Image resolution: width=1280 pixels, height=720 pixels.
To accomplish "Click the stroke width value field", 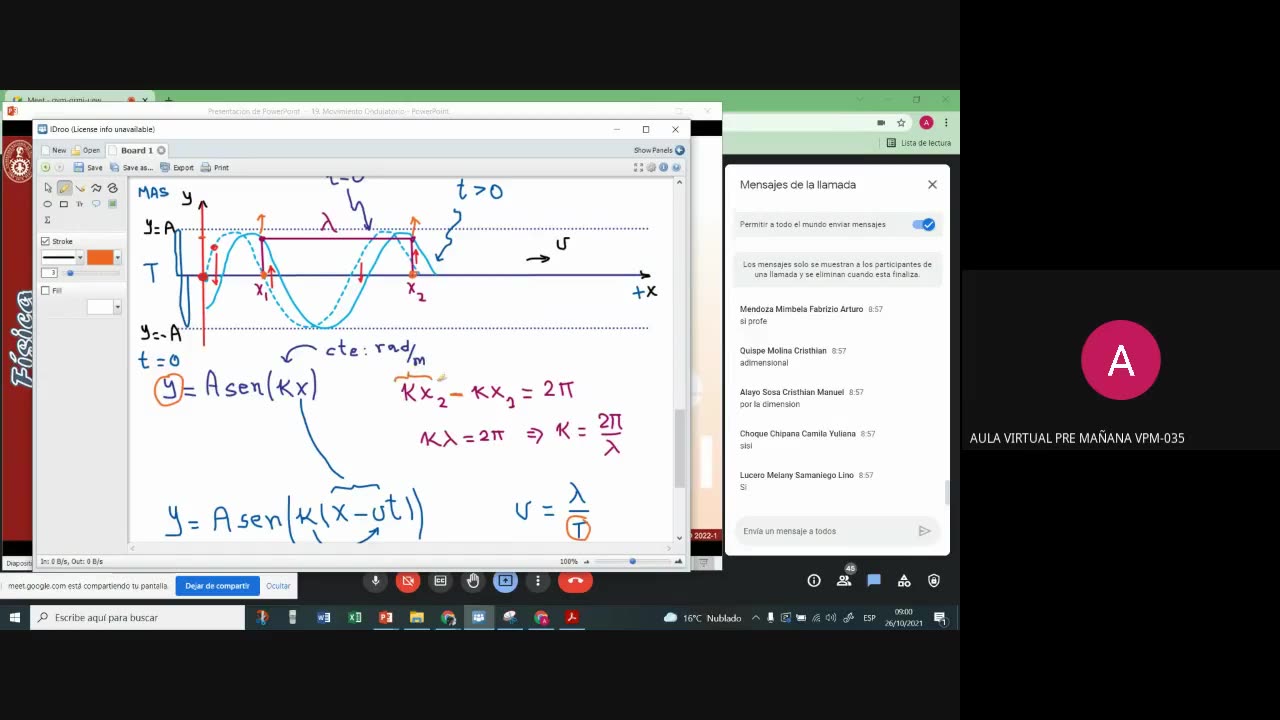I will pyautogui.click(x=50, y=273).
